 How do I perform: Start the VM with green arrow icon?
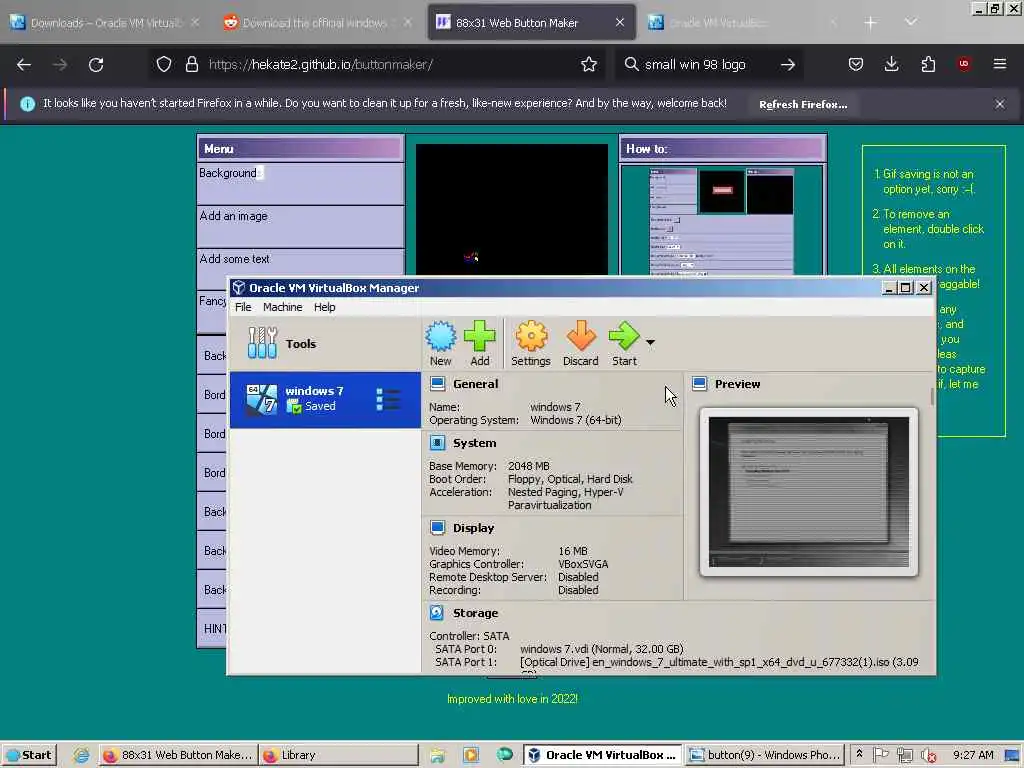tap(624, 344)
